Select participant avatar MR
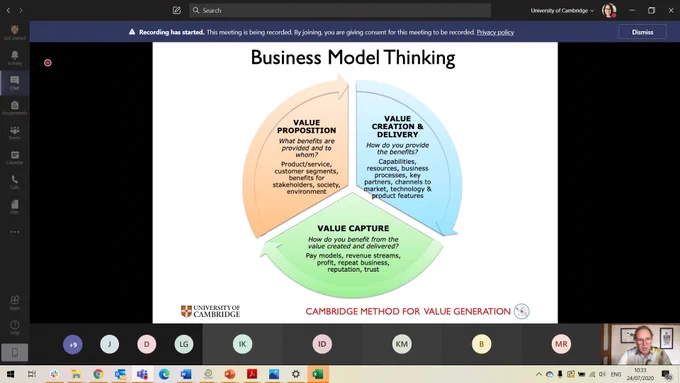The height and width of the screenshot is (383, 680). click(561, 344)
